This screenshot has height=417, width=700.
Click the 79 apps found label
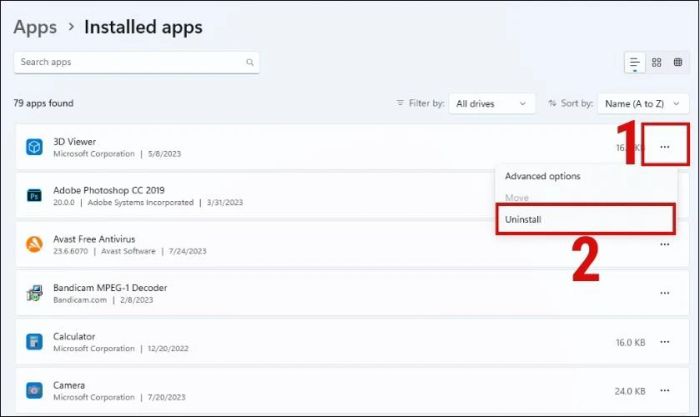43,103
